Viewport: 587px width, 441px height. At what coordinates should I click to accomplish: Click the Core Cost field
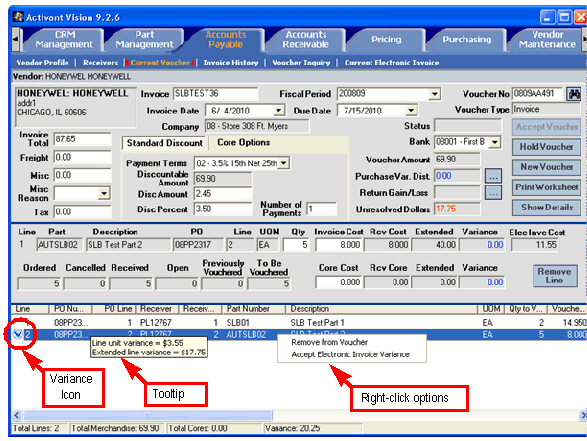click(x=339, y=282)
